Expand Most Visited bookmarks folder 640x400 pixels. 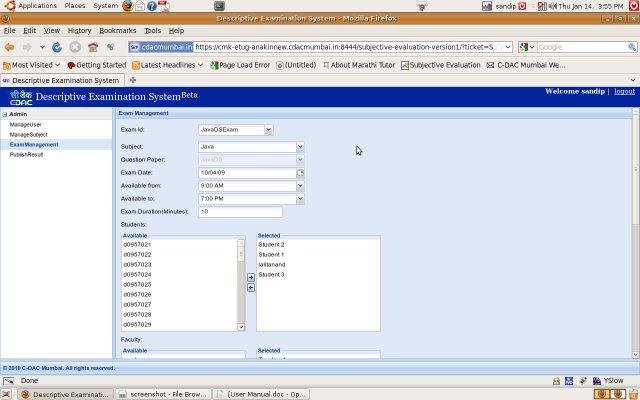pos(31,65)
